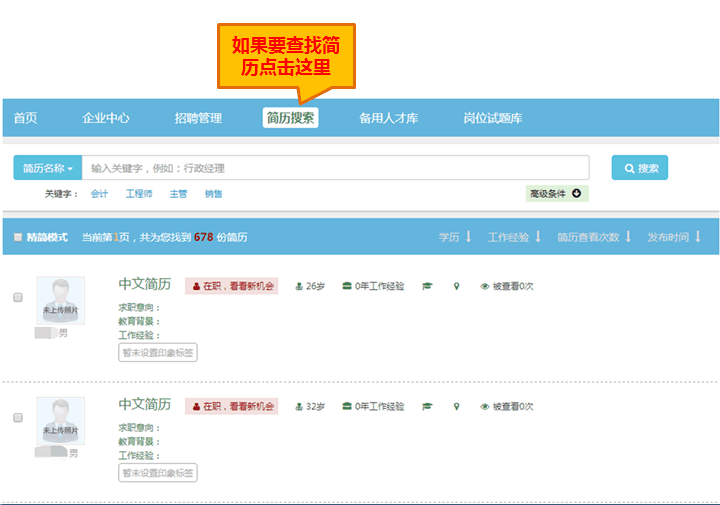The image size is (720, 505).
Task: Click the 工程师 keyword link
Action: [139, 194]
